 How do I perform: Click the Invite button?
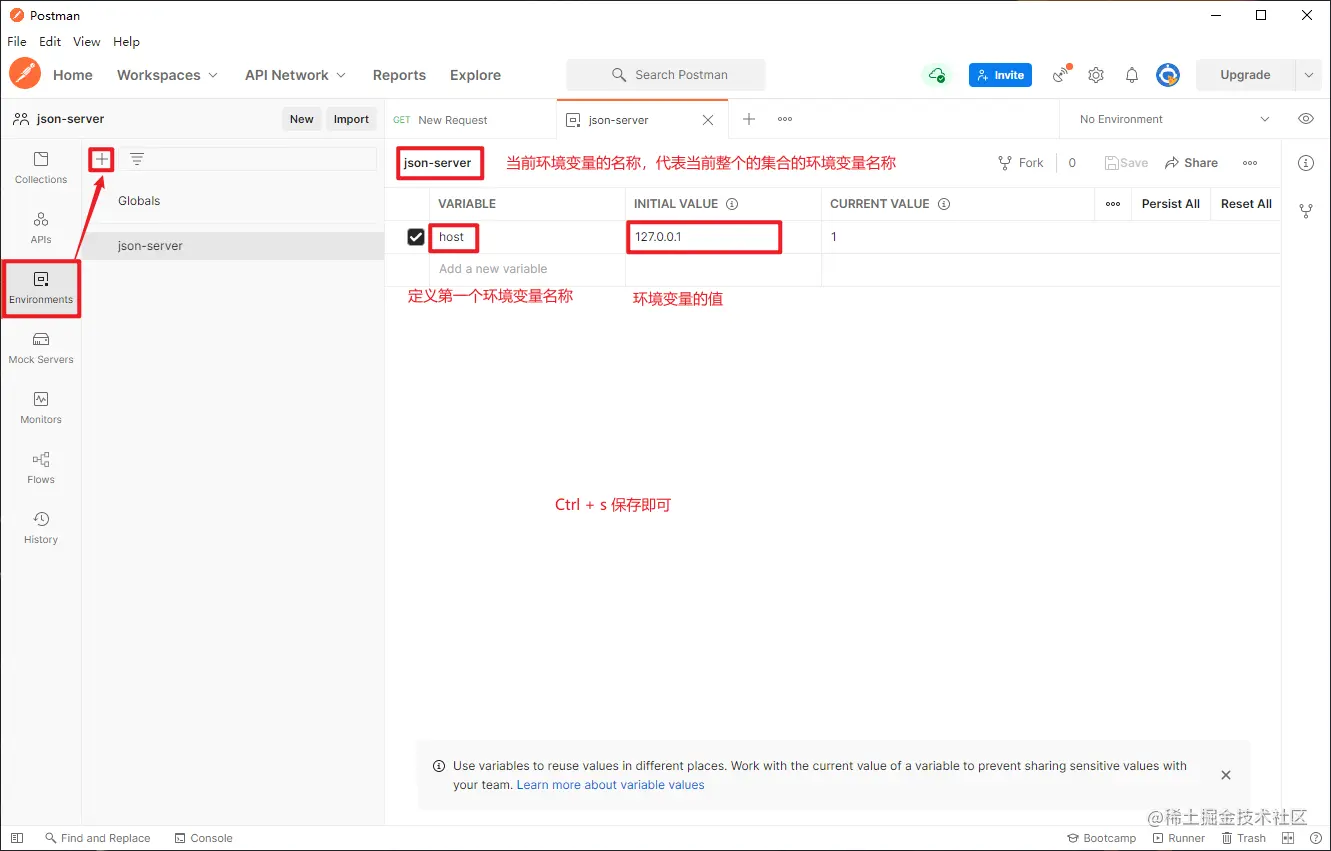[1000, 75]
